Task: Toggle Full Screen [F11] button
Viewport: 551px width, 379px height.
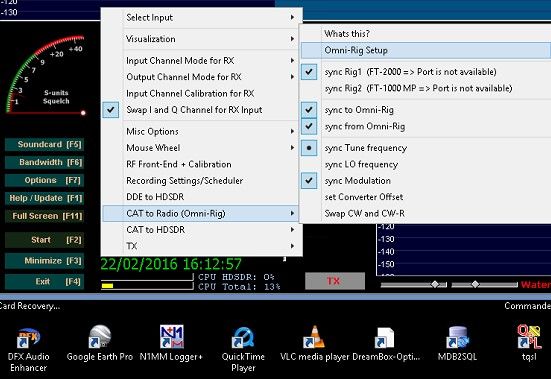Action: [x=45, y=216]
